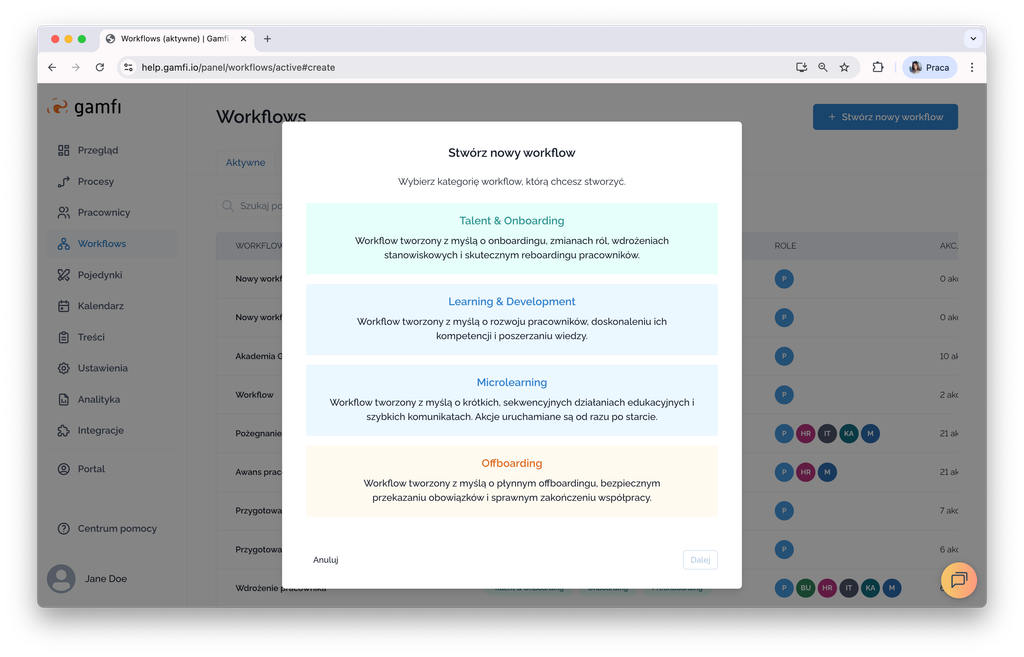Expand the Chrome tab search dropdown
The image size is (1024, 657).
click(972, 39)
